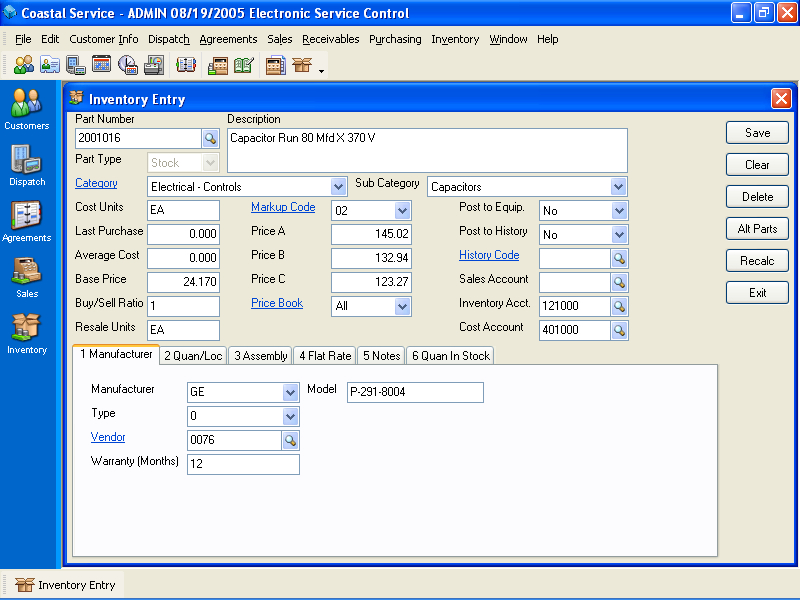800x600 pixels.
Task: Click the Description text field
Action: (x=427, y=151)
